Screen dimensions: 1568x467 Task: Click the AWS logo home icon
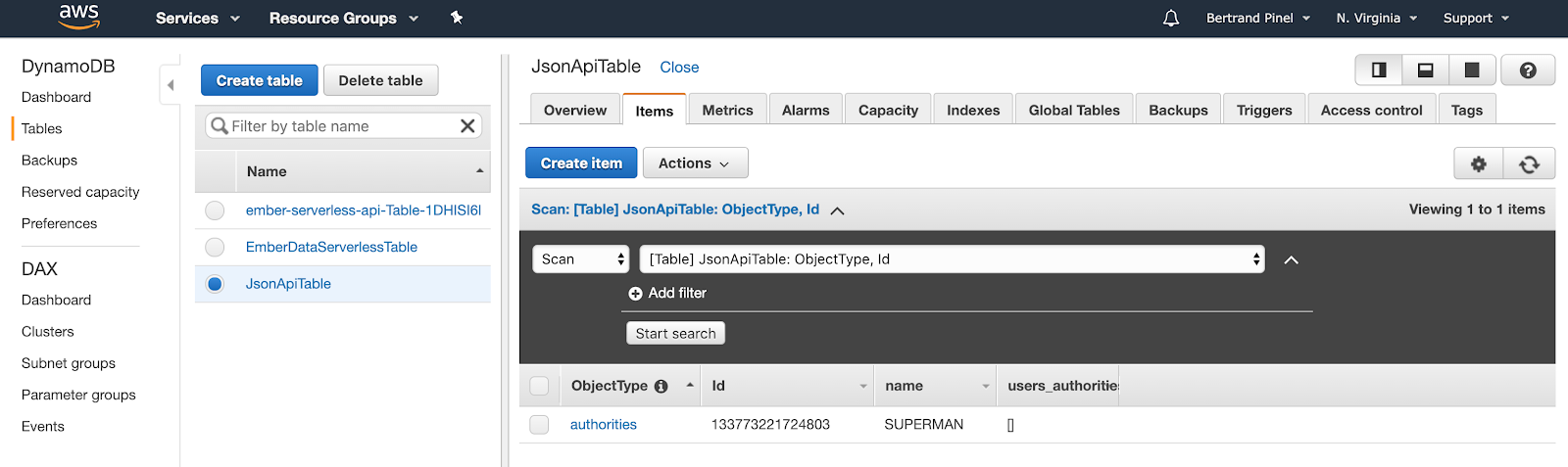coord(79,17)
